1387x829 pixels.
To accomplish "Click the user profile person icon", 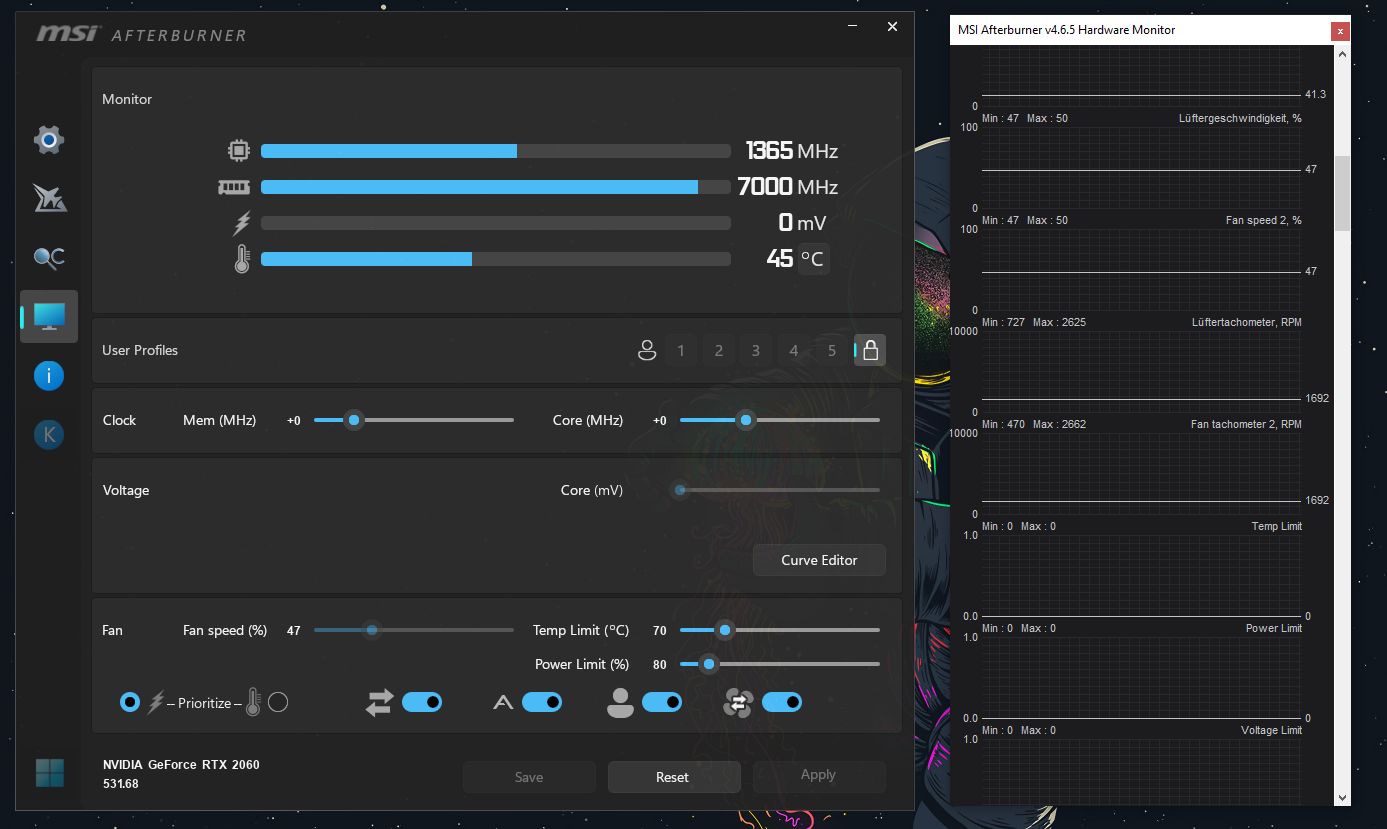I will (647, 350).
